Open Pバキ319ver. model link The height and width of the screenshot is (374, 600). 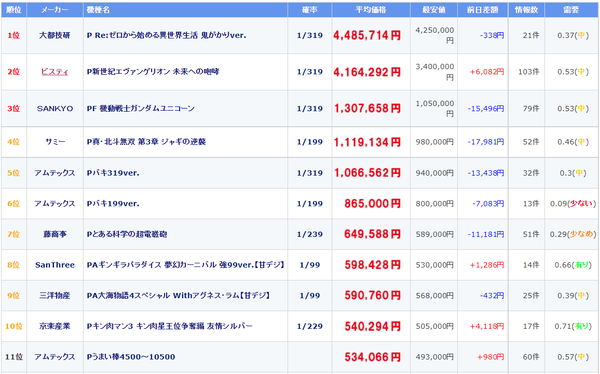pyautogui.click(x=113, y=173)
